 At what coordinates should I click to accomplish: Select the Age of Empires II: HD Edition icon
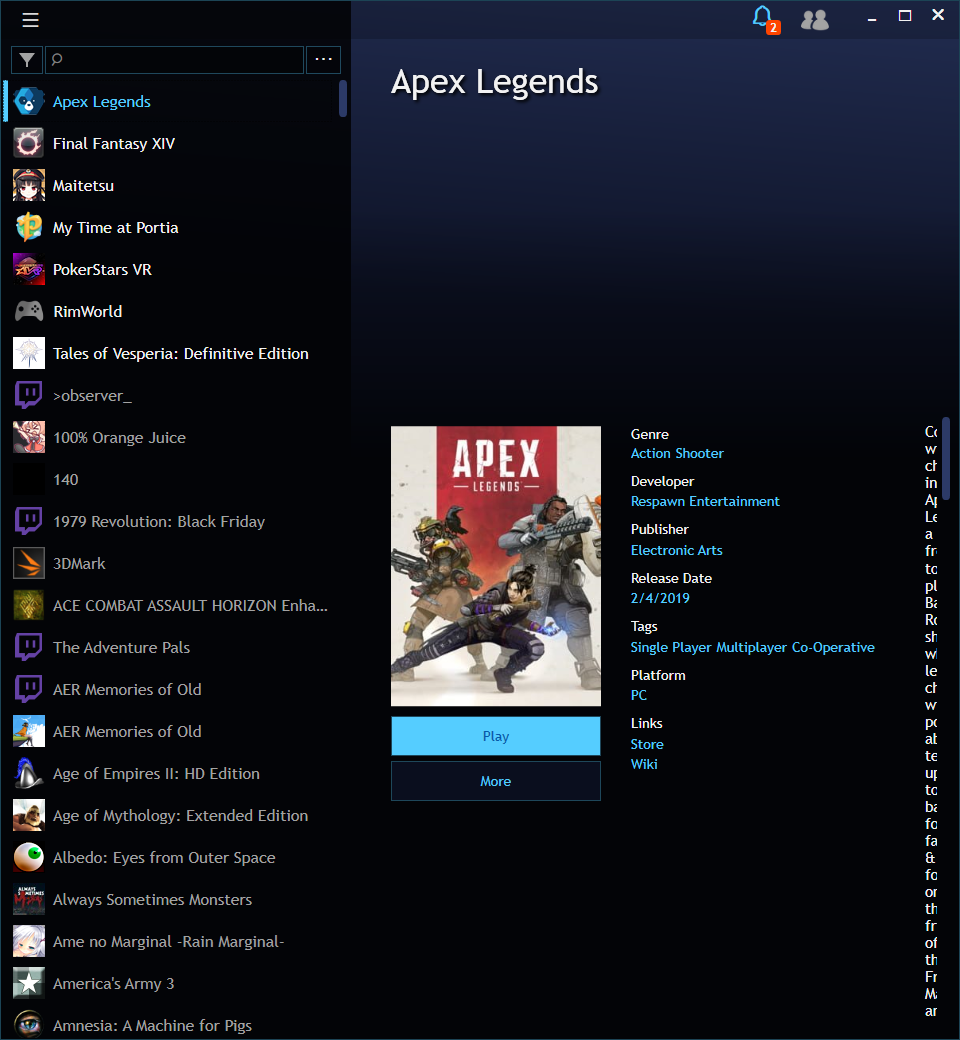(28, 773)
